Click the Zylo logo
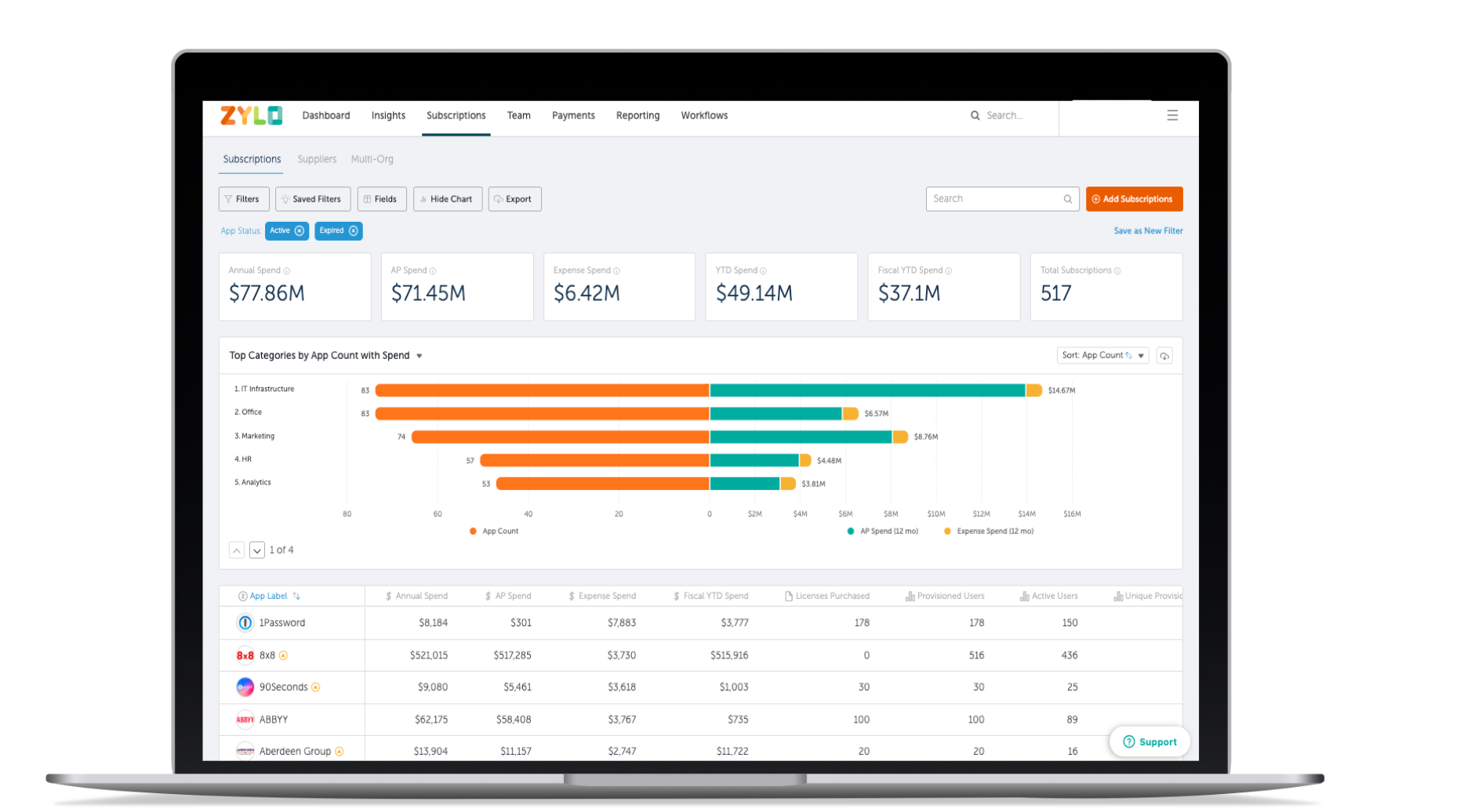The height and width of the screenshot is (812, 1460). click(251, 115)
